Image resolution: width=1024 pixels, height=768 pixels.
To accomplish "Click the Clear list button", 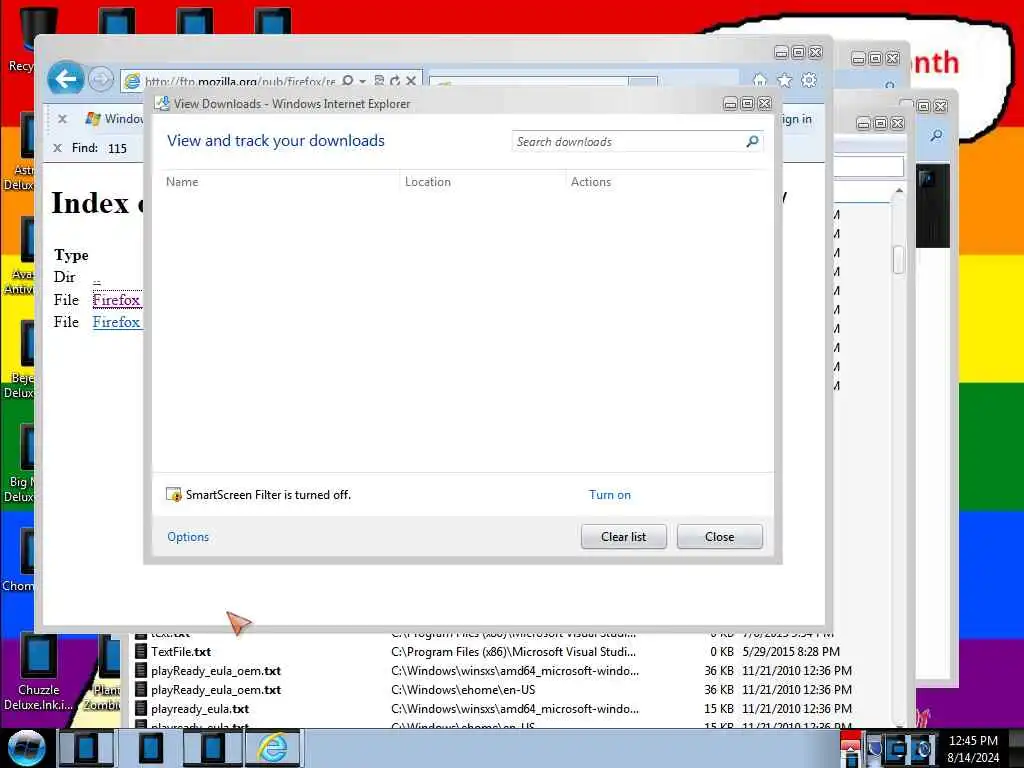I will tap(624, 537).
